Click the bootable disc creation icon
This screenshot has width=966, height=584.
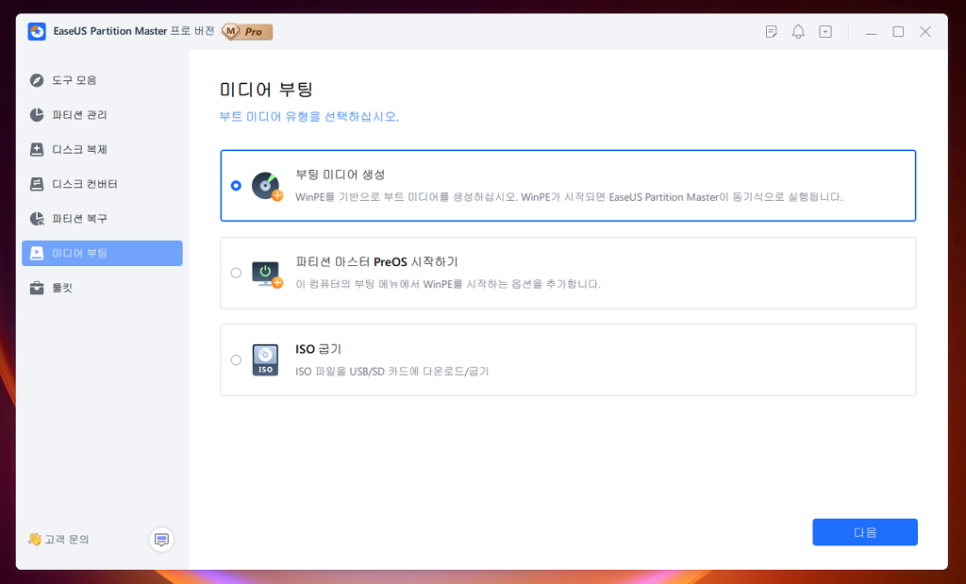point(267,186)
